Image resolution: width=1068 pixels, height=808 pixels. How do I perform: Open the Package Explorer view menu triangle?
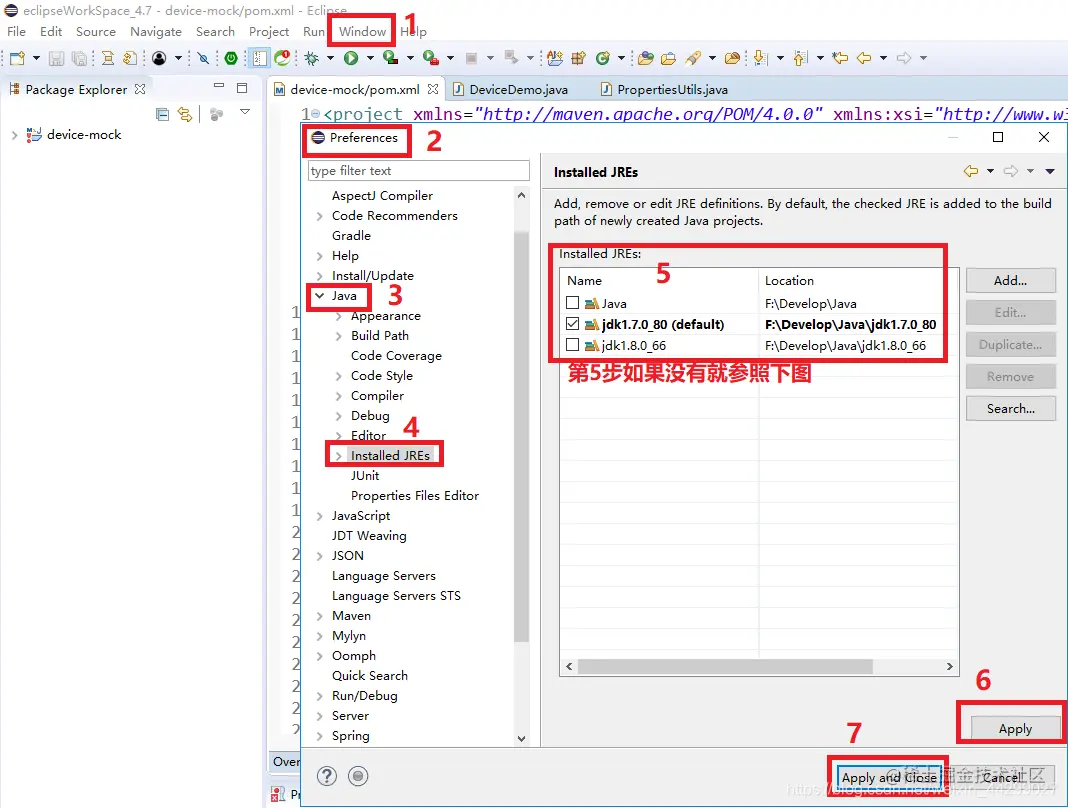[x=245, y=112]
